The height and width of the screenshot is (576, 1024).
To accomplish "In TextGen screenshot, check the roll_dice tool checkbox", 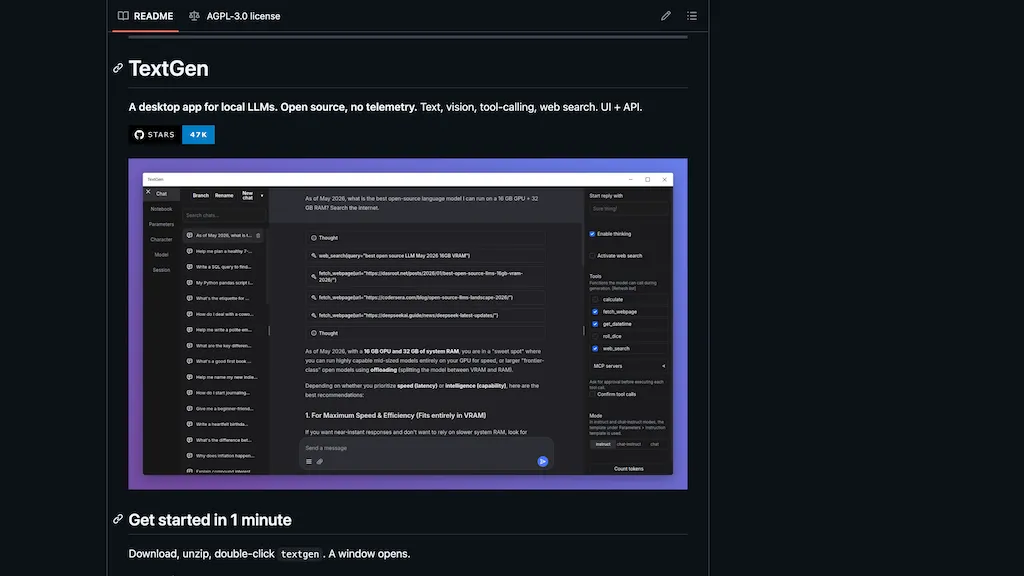I will click(595, 336).
